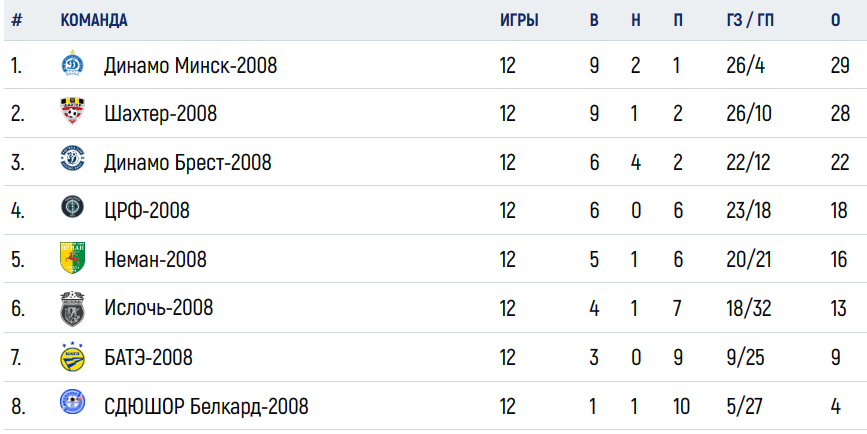Click the green Неман-2008 shield logo
Image resolution: width=867 pixels, height=434 pixels.
[x=72, y=258]
